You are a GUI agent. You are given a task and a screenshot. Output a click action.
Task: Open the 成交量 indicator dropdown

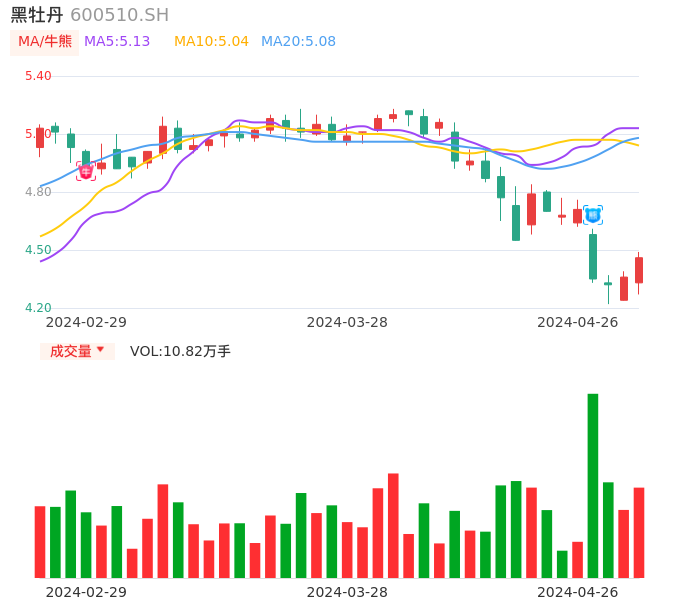click(77, 351)
